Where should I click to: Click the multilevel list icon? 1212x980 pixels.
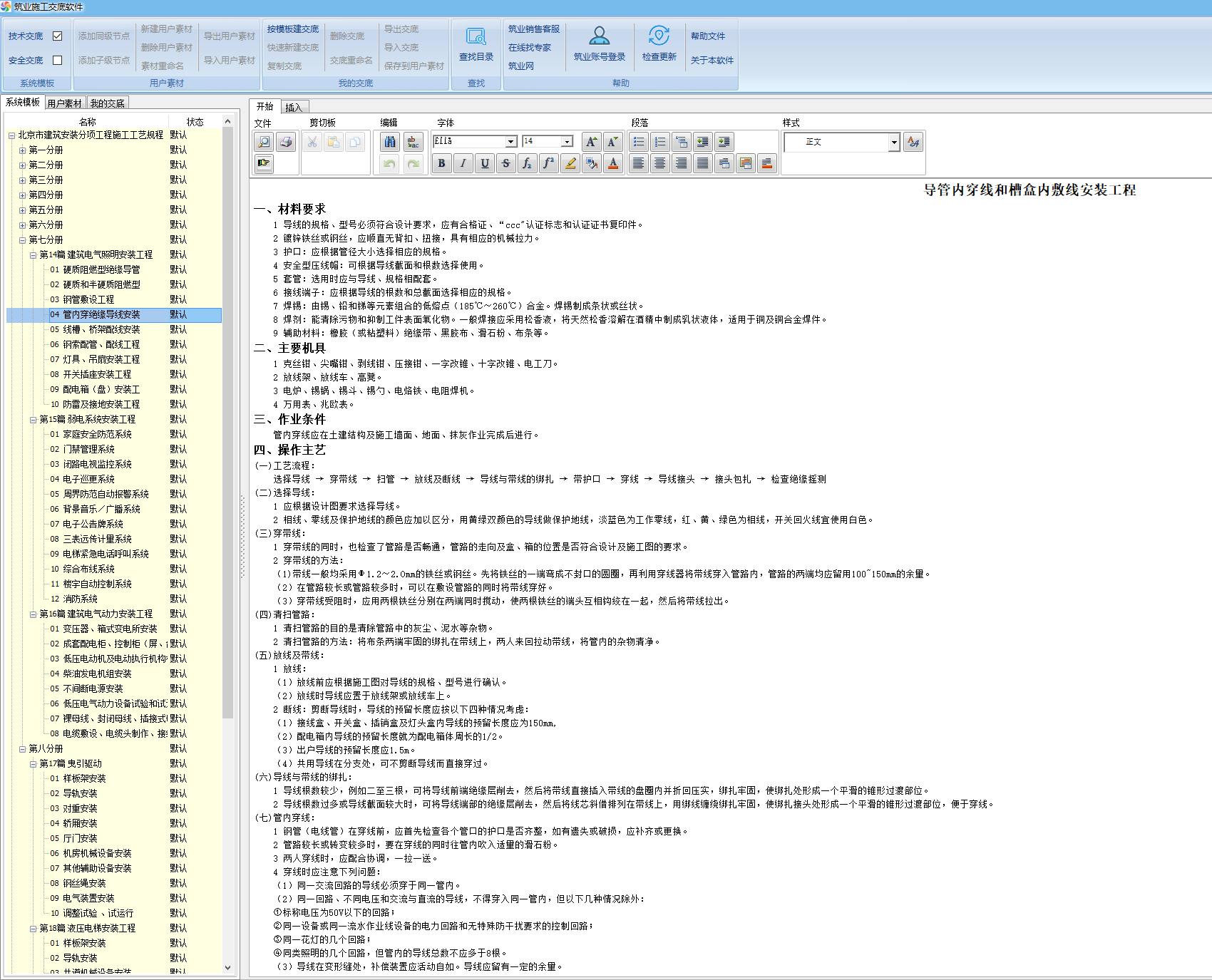681,142
